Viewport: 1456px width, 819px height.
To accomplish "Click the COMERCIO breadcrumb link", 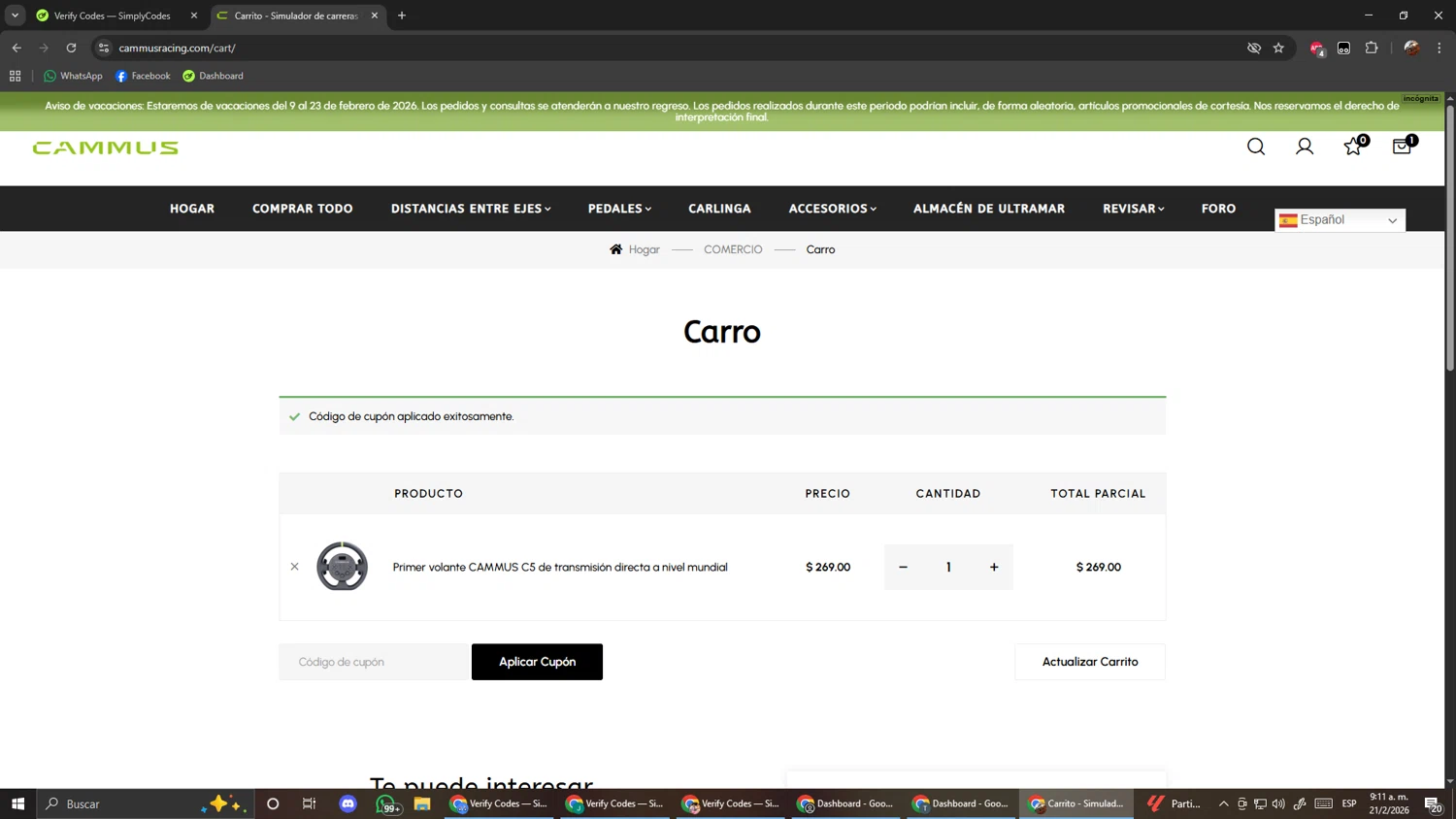I will 733,249.
